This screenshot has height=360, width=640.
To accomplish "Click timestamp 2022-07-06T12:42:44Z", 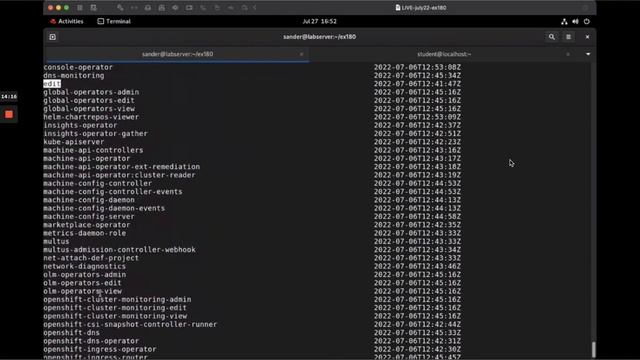I will (x=418, y=324).
